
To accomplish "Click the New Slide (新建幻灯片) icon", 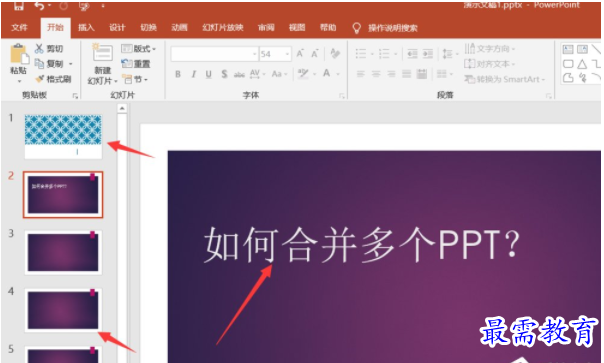I will tap(102, 52).
